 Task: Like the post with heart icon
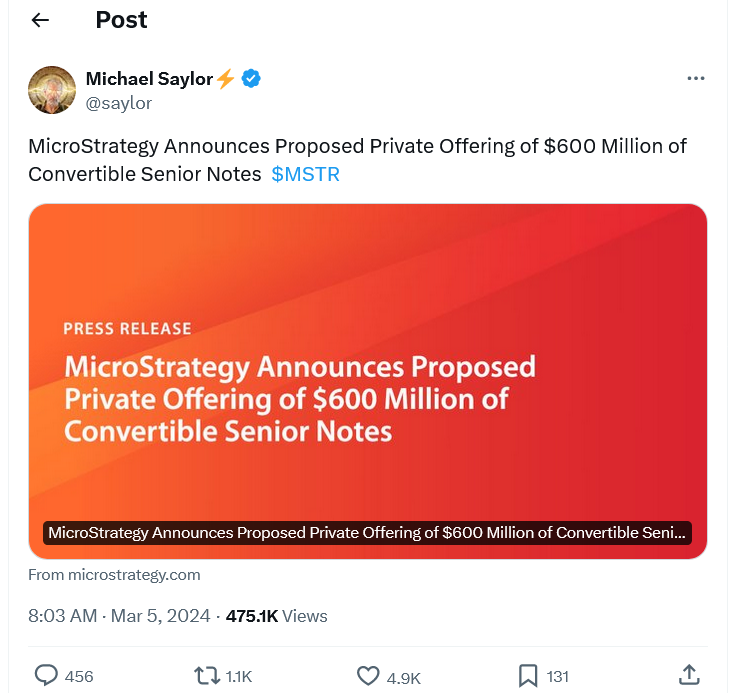click(368, 675)
